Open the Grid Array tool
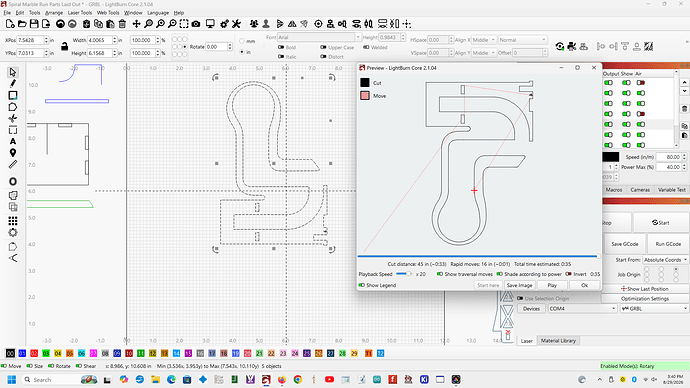Screen dimensions: 690x388 [x=13, y=220]
